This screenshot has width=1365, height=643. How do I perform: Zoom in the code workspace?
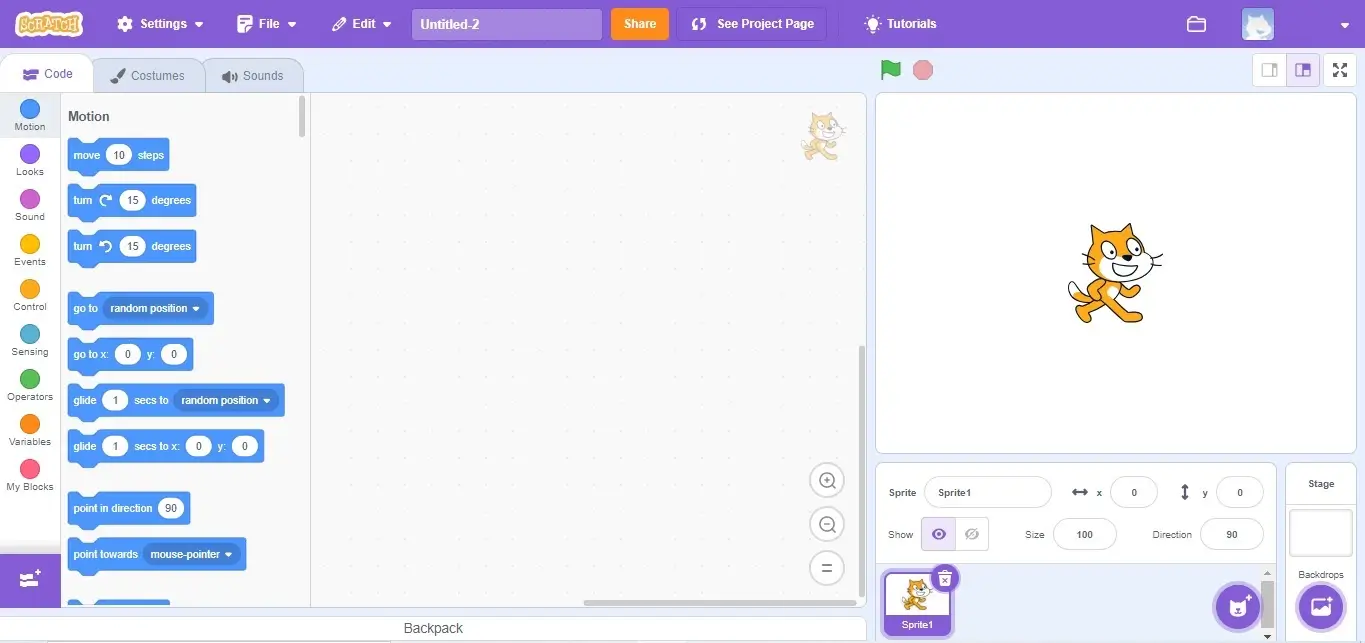click(827, 481)
